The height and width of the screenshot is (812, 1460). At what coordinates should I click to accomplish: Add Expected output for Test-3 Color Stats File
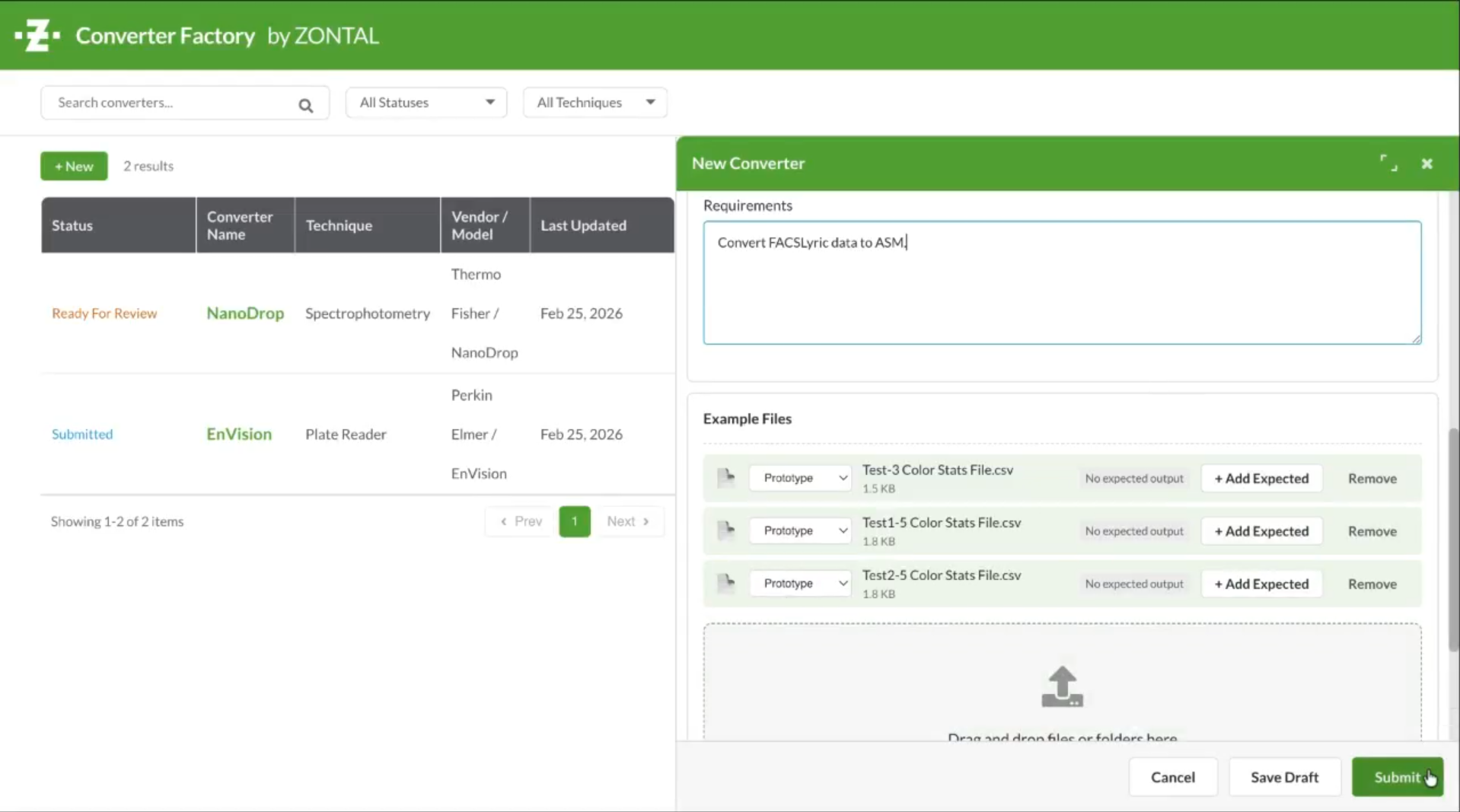[x=1261, y=478]
